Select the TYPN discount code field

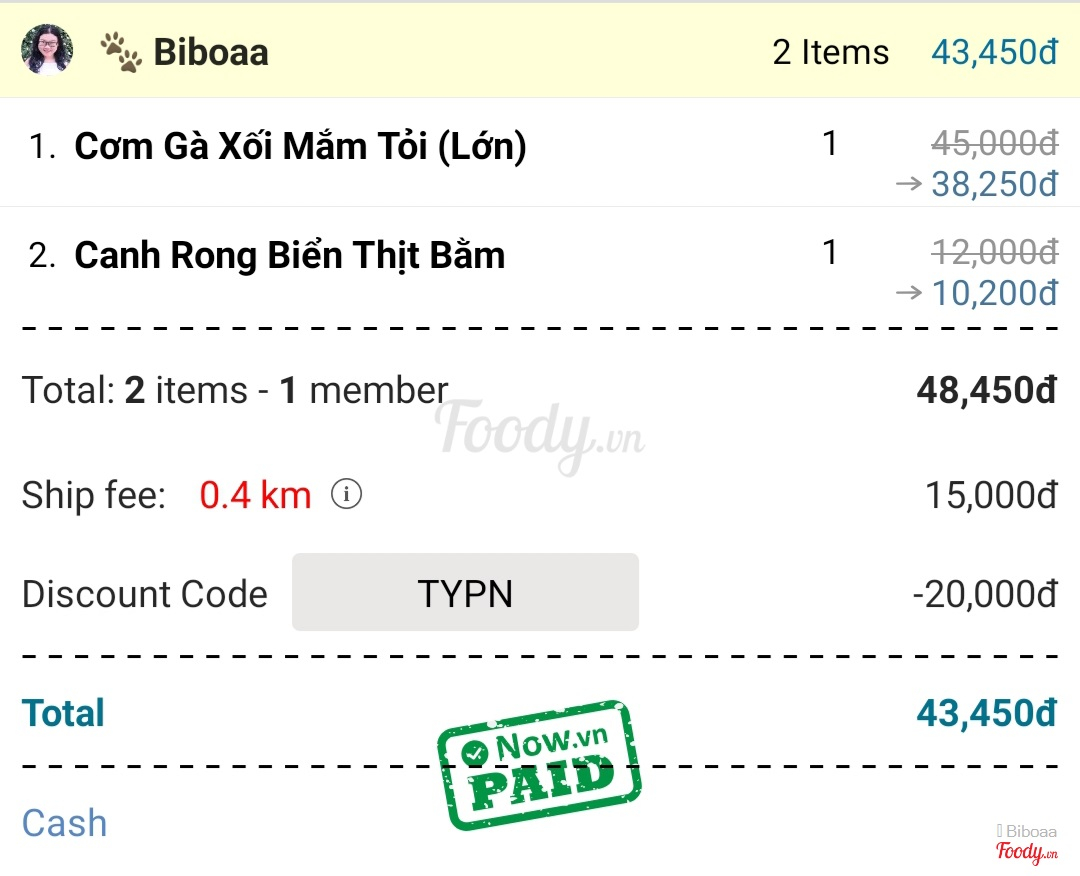click(x=465, y=593)
